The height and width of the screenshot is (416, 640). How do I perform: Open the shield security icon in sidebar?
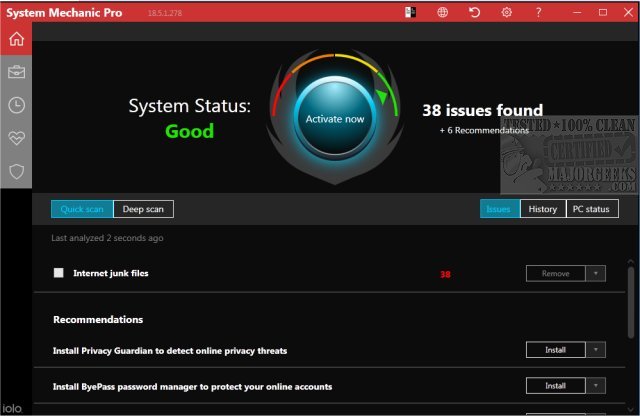tap(16, 172)
